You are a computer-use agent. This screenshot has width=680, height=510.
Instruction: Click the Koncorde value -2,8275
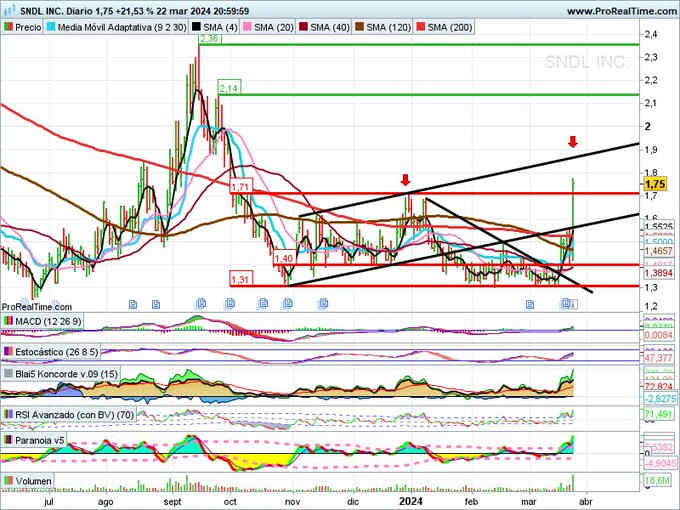coord(658,399)
